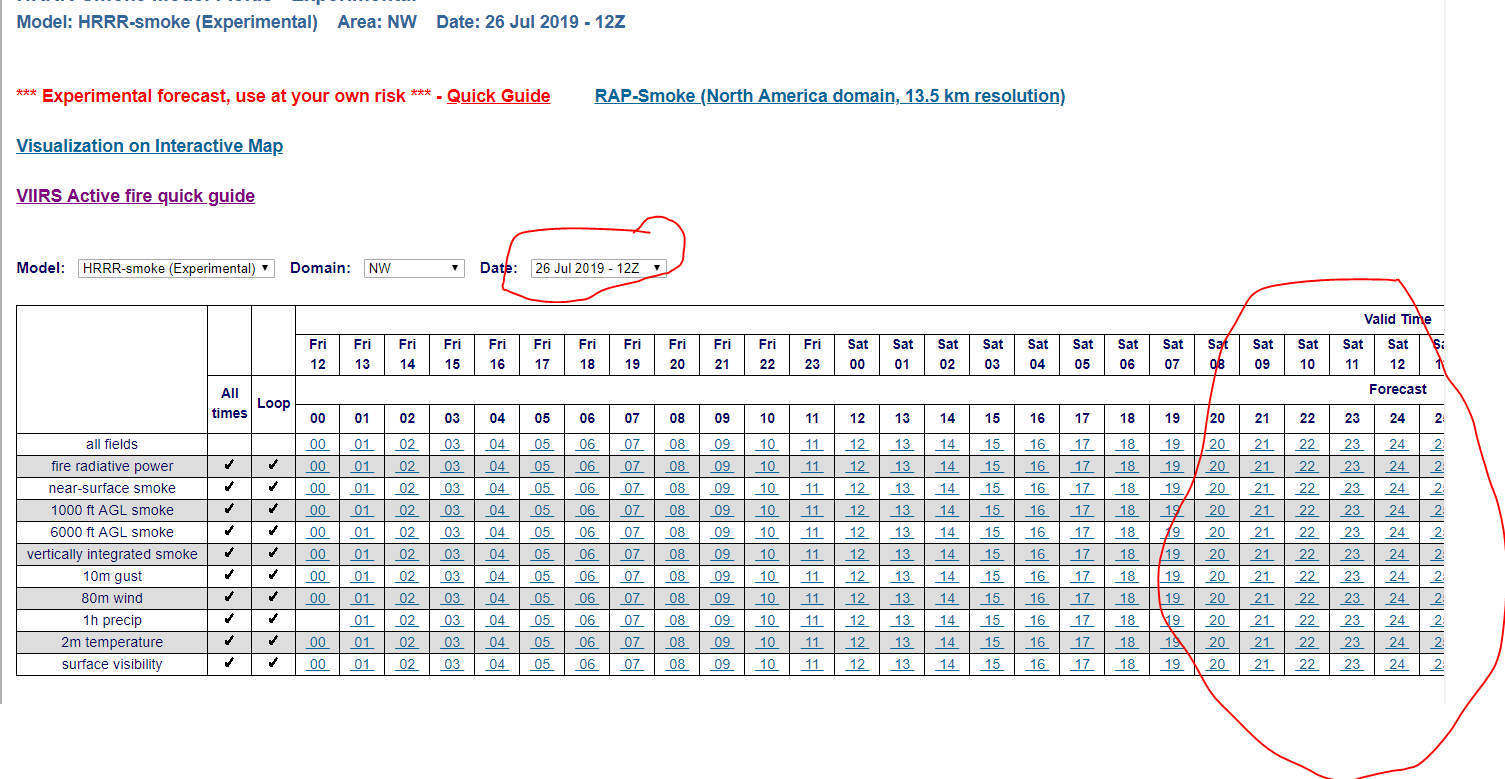
Task: Click Loop checkmark for 1000 ft AGL smoke
Action: (x=273, y=510)
